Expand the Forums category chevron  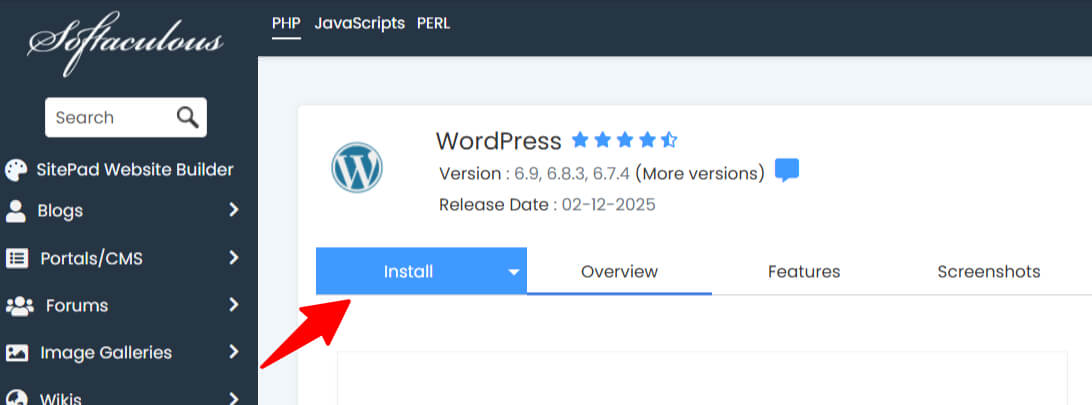tap(234, 305)
